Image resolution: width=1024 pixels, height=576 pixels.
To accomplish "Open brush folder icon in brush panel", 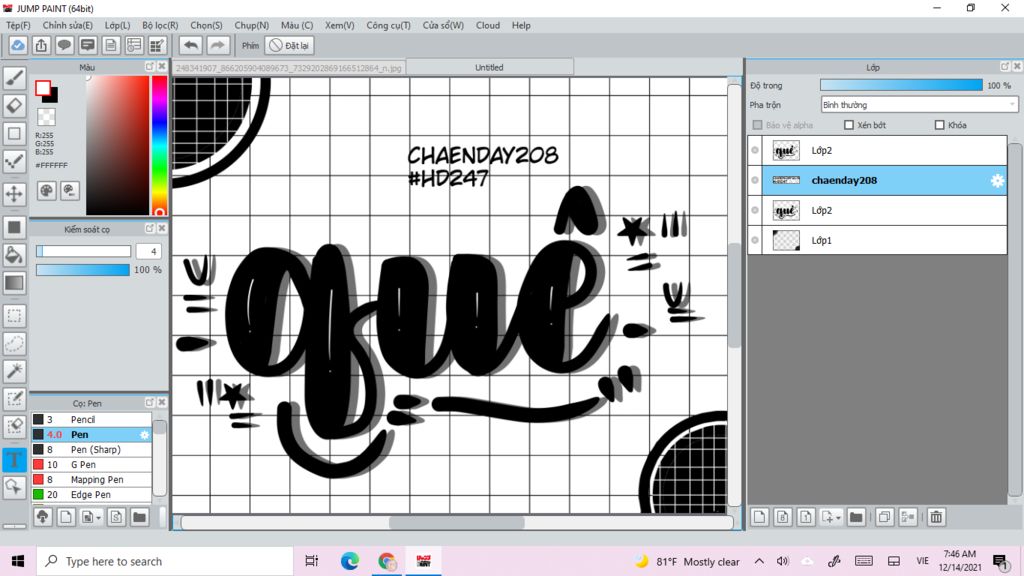I will coord(139,517).
